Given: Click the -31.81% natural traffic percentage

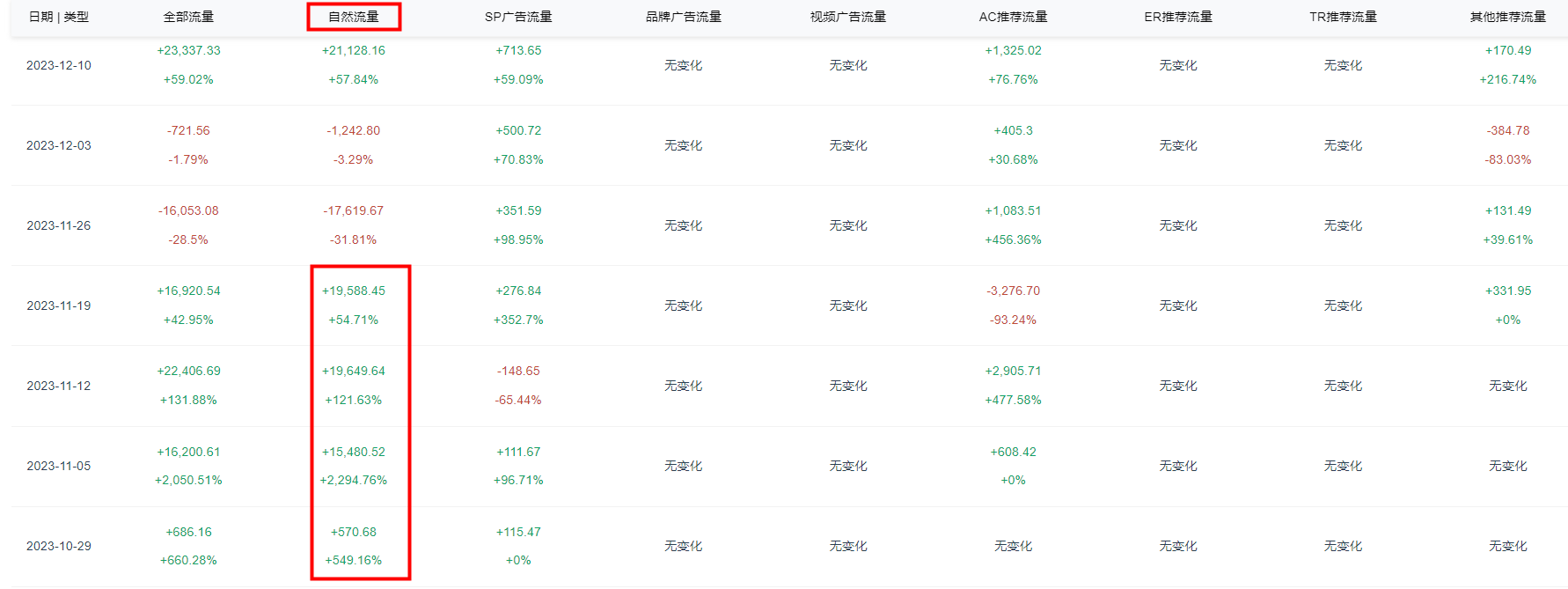Looking at the screenshot, I should tap(354, 239).
